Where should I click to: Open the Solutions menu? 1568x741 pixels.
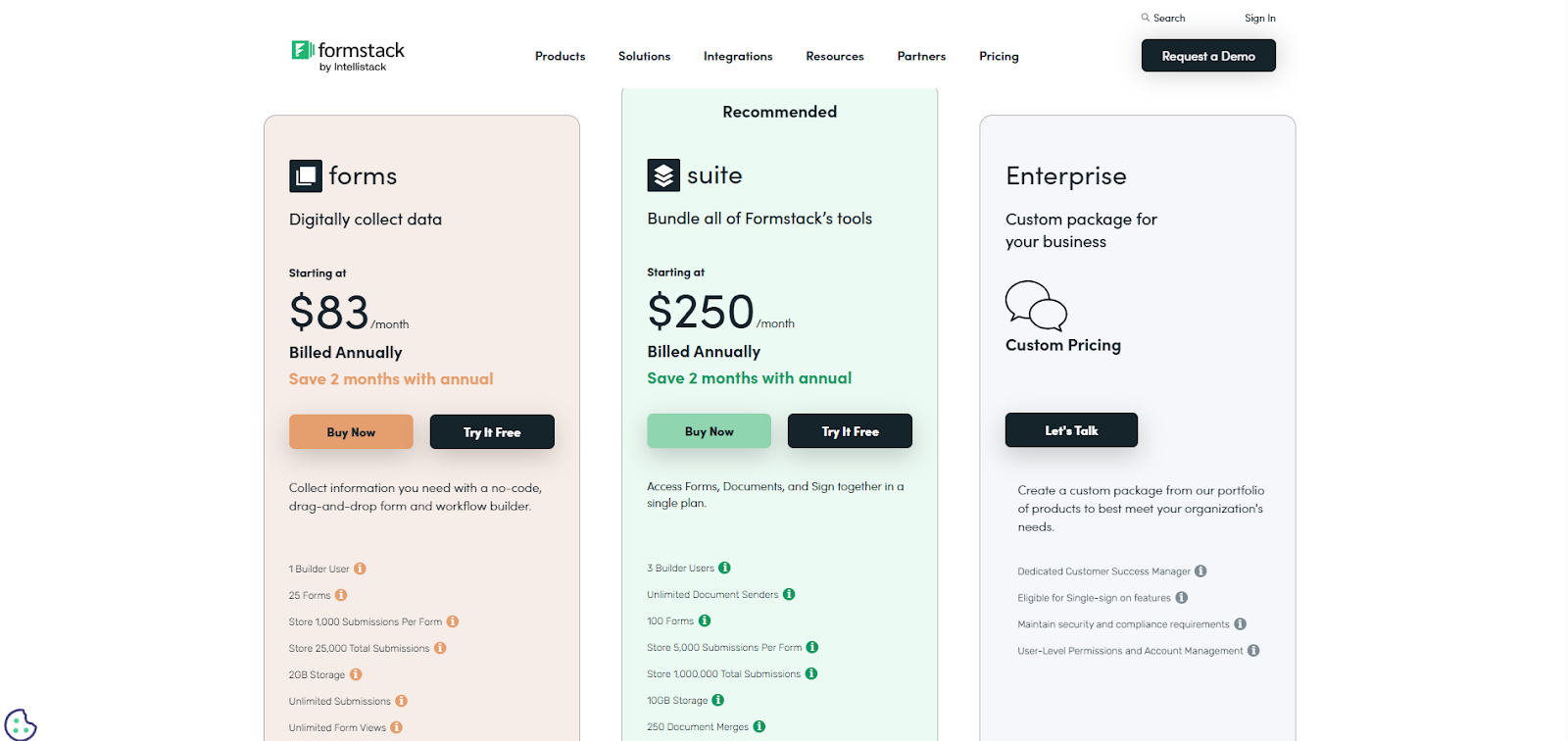click(644, 56)
